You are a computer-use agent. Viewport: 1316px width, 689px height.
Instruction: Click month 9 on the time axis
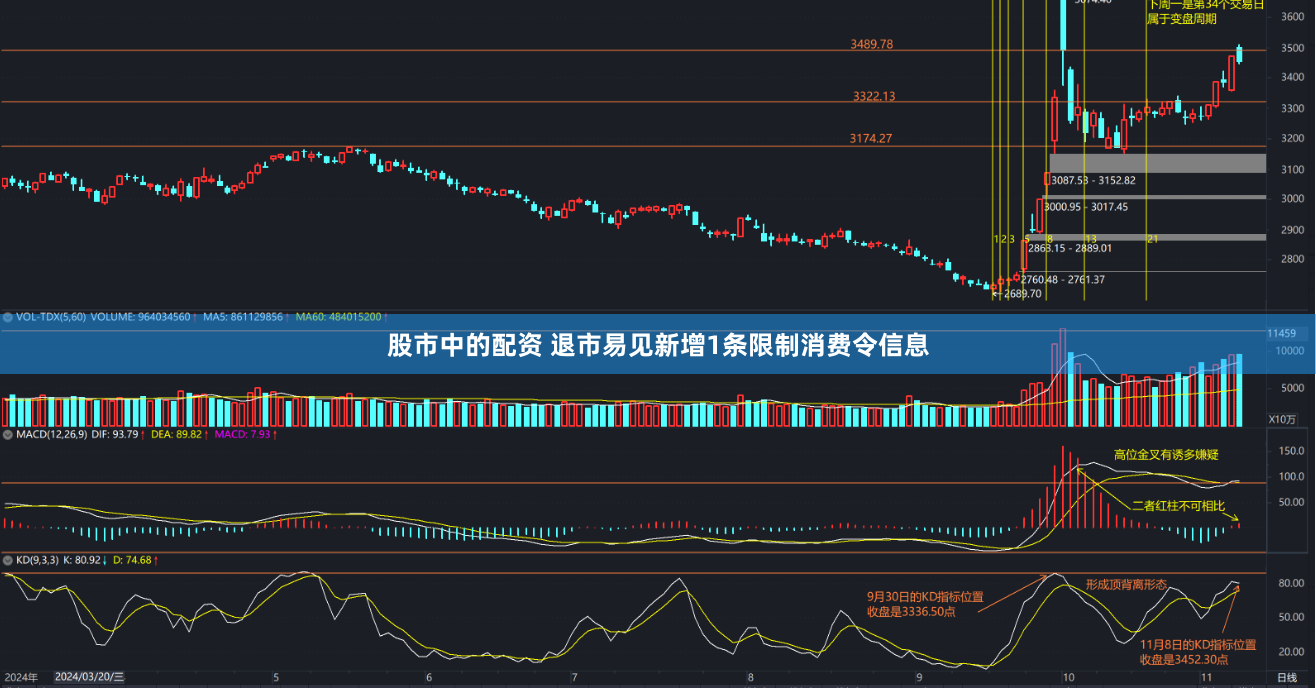(x=918, y=678)
